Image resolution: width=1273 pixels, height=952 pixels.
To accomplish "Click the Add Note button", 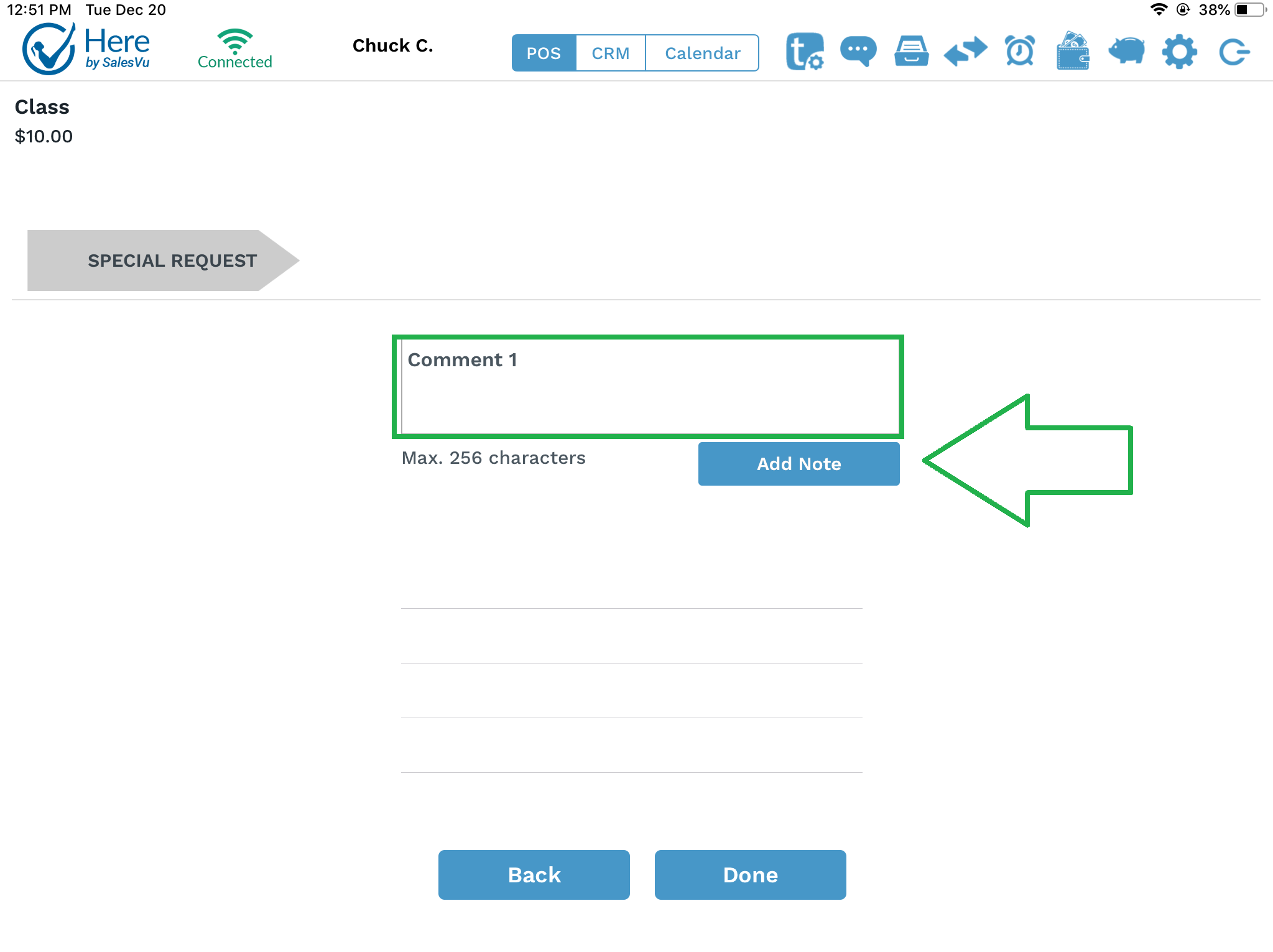I will tap(799, 463).
